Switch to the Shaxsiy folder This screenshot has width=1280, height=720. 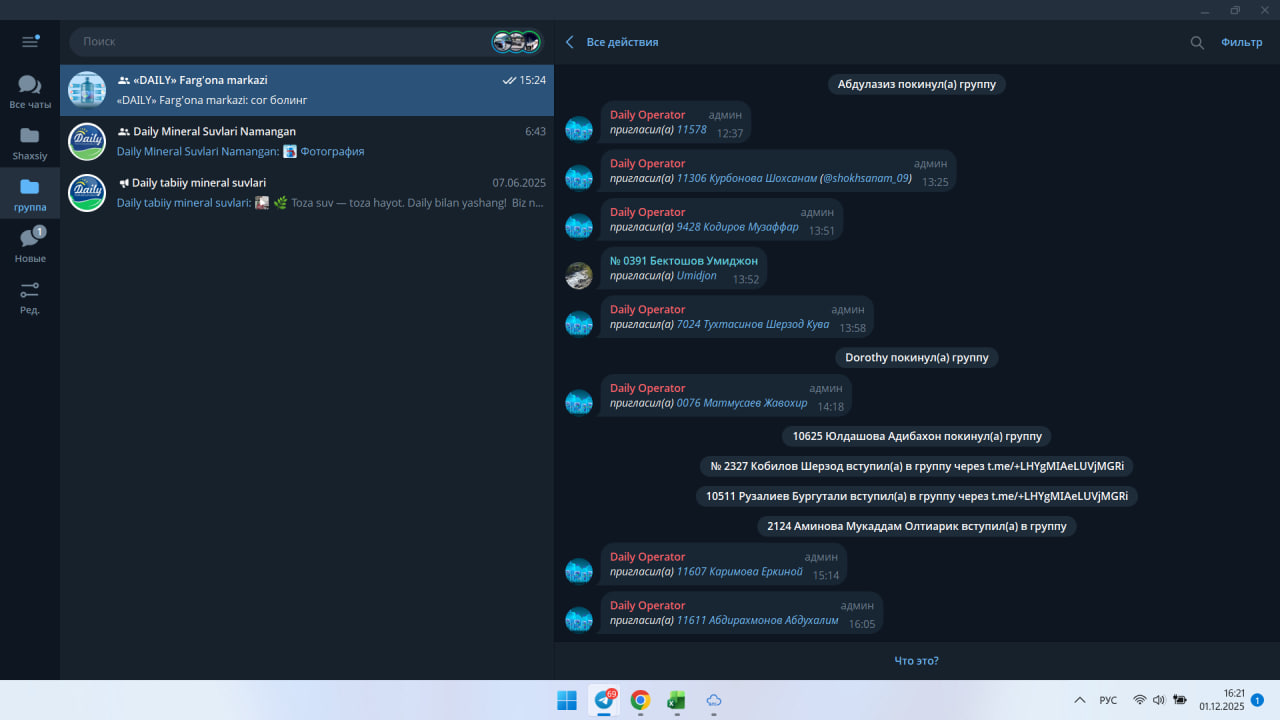30,143
